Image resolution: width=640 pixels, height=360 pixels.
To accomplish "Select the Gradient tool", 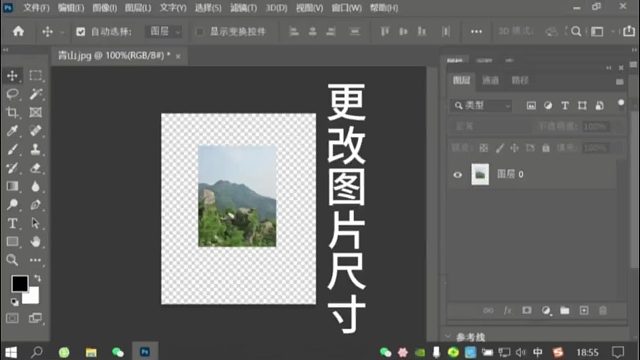I will (x=12, y=186).
